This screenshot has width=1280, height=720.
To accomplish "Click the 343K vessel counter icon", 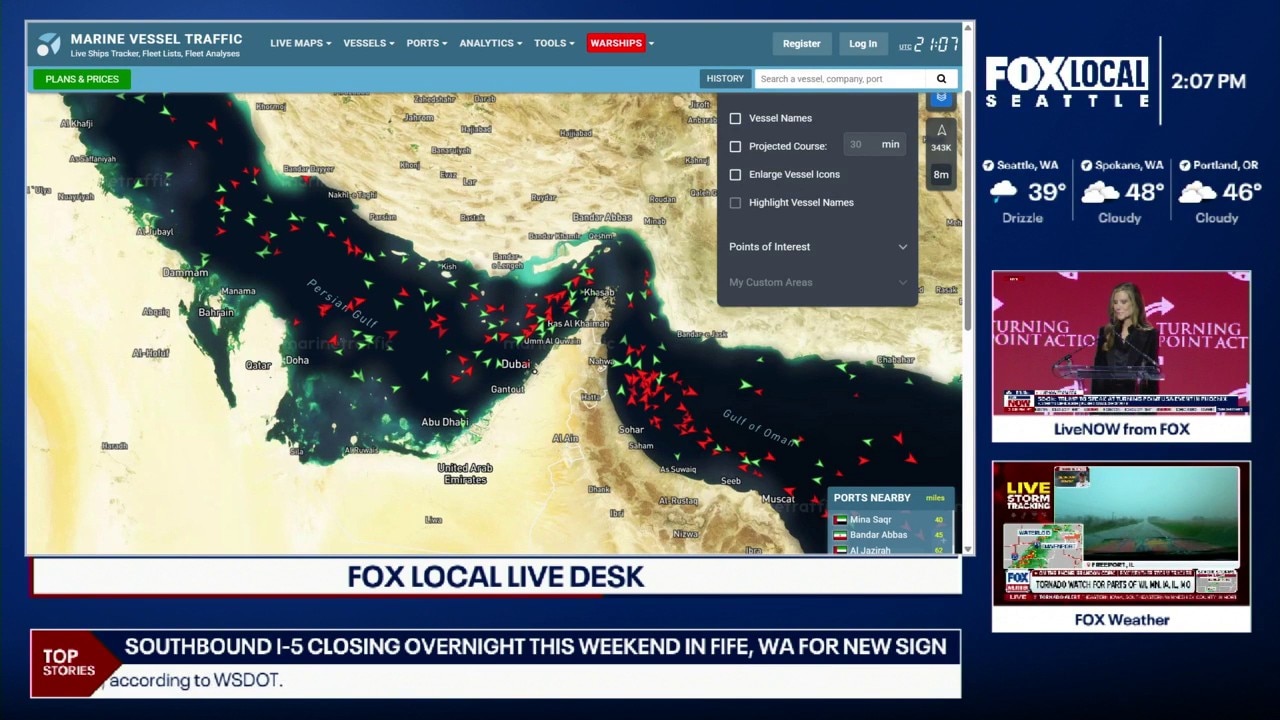I will coord(941,147).
